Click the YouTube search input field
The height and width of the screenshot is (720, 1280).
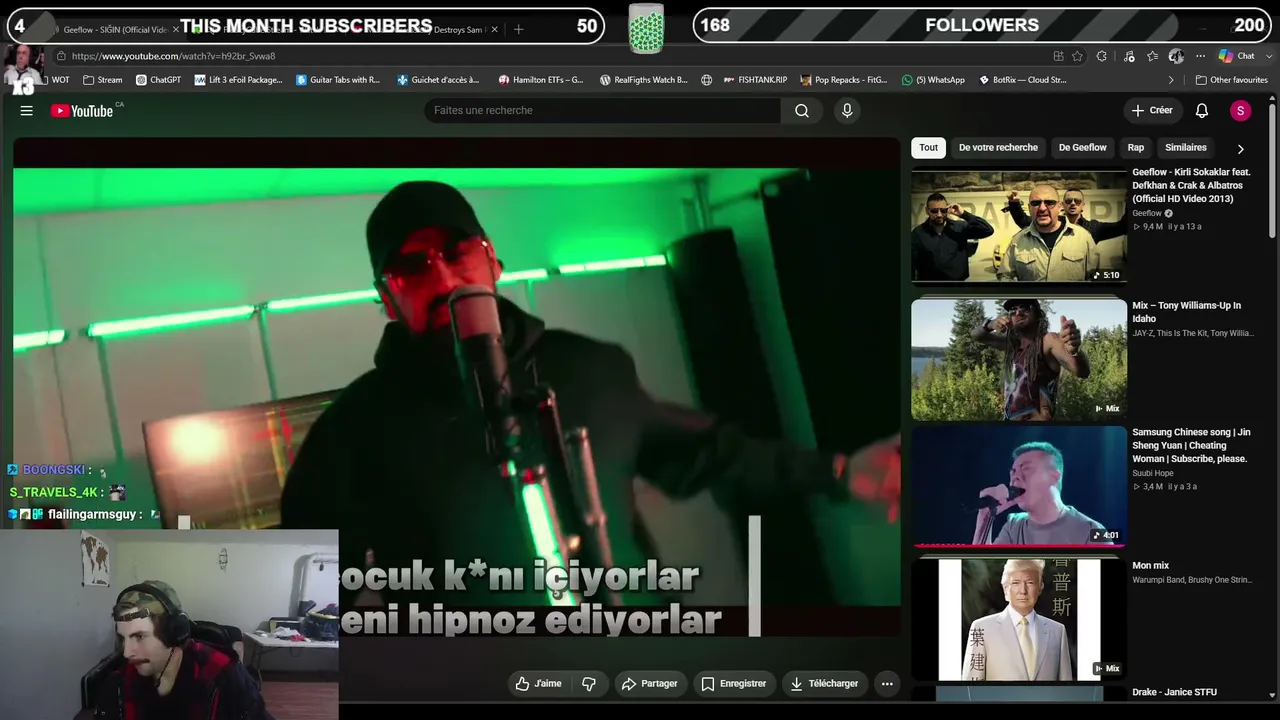pos(603,111)
